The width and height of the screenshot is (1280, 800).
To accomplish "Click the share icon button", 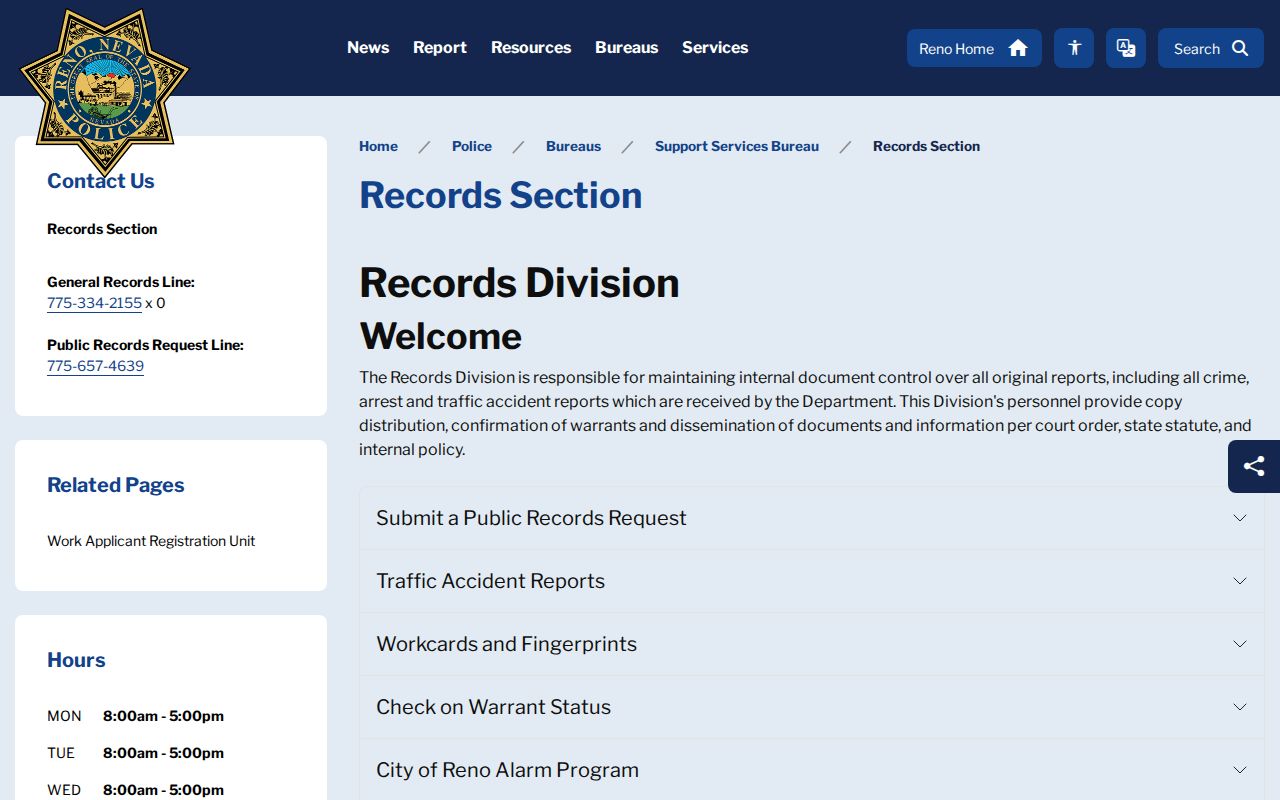I will click(x=1254, y=466).
